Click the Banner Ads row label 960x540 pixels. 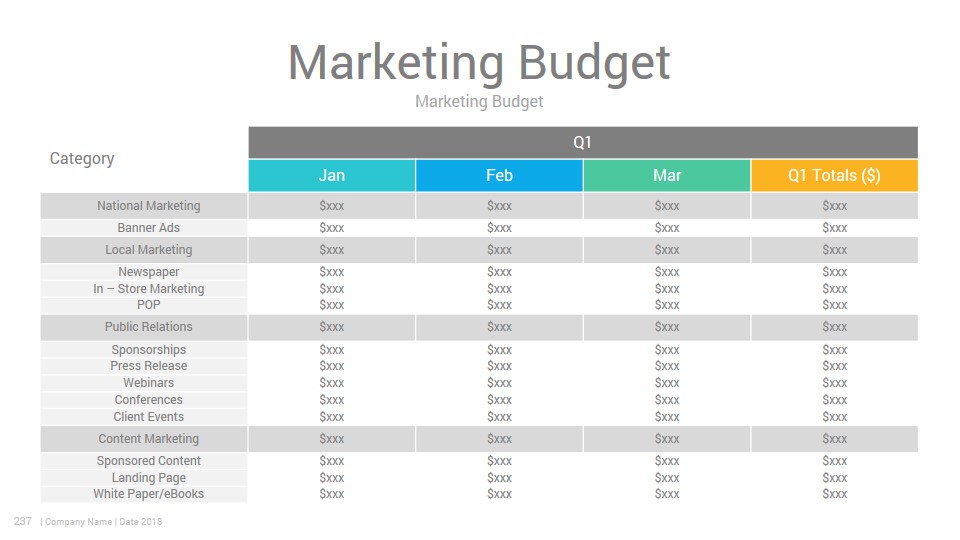(149, 228)
